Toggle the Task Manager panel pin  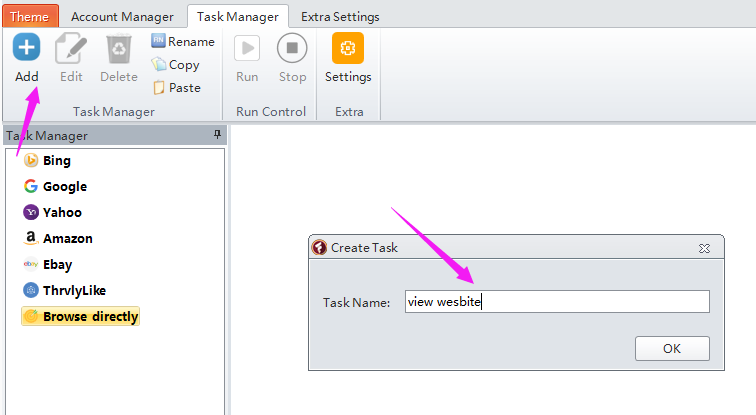pyautogui.click(x=217, y=135)
